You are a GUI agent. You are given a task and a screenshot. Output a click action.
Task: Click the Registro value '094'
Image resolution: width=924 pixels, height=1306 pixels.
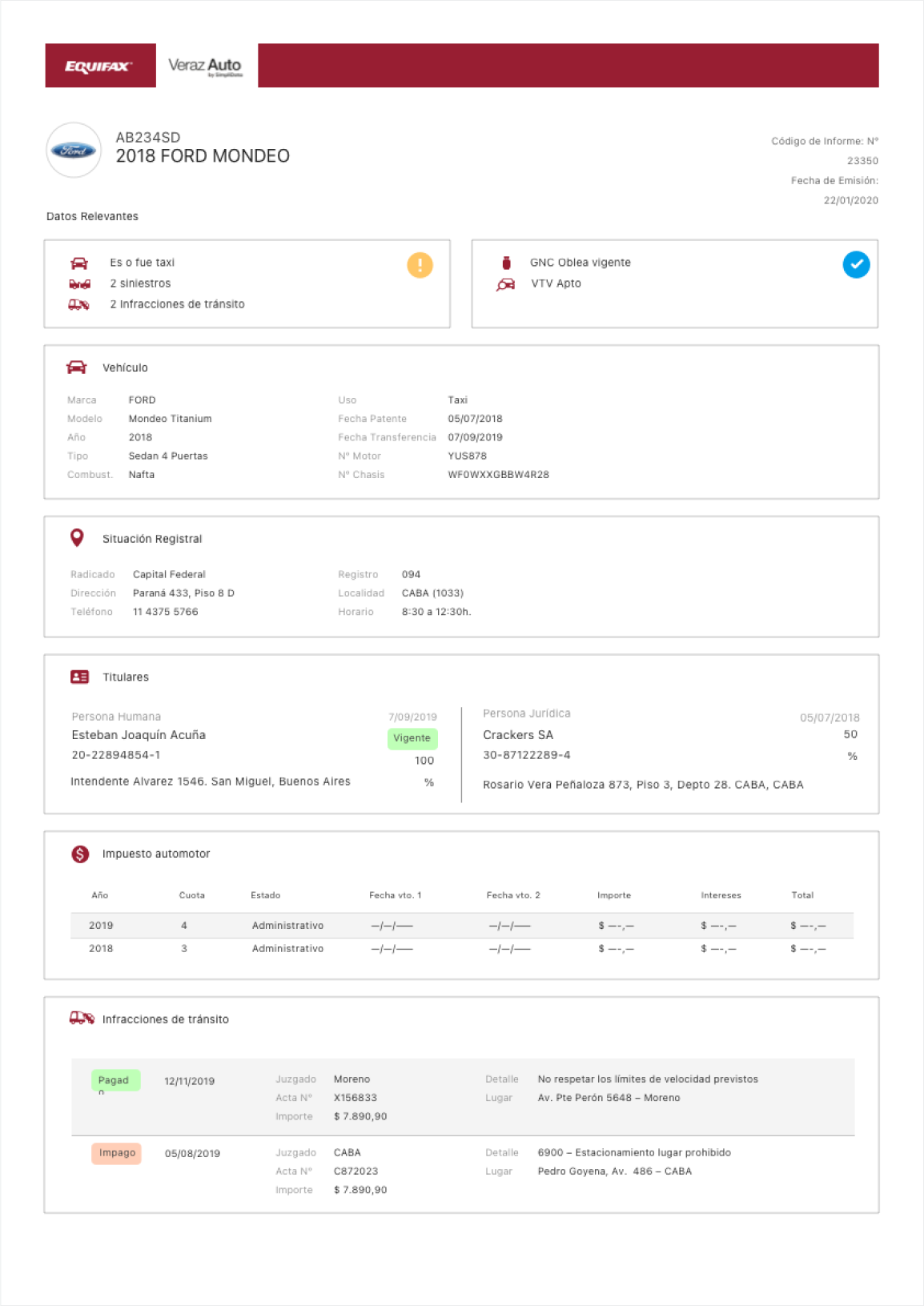click(411, 575)
